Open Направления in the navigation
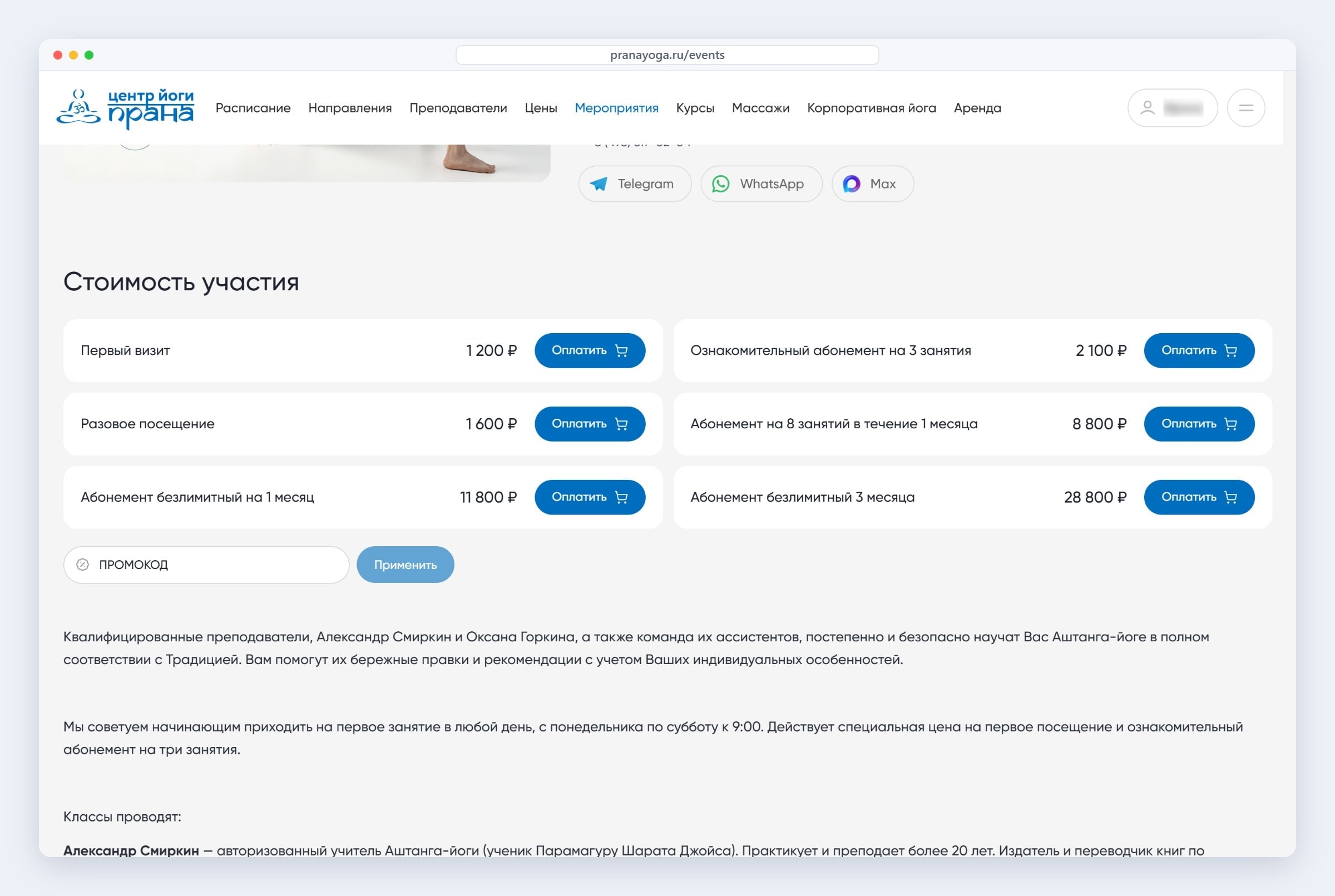Viewport: 1335px width, 896px height. pyautogui.click(x=350, y=108)
